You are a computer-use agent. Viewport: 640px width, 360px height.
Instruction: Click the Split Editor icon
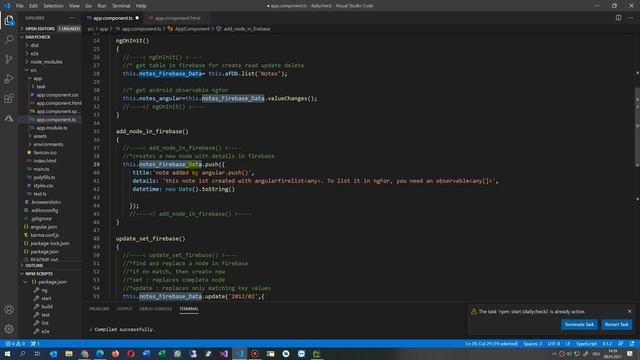click(x=618, y=18)
